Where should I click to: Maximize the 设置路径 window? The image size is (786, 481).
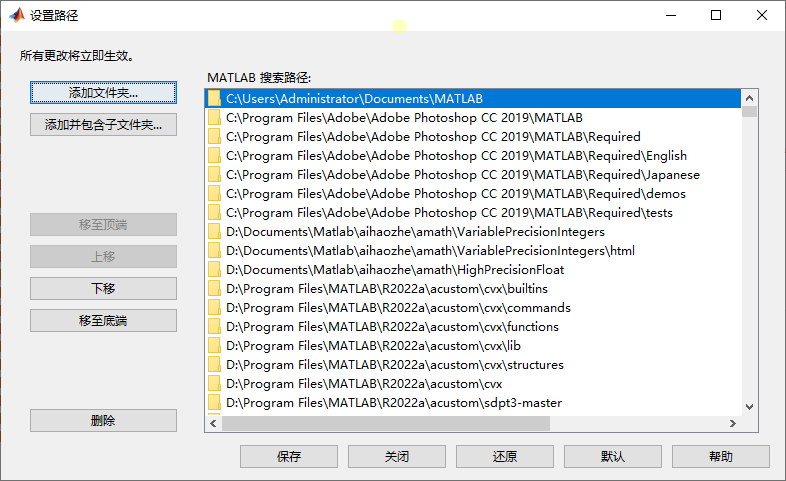[x=716, y=15]
